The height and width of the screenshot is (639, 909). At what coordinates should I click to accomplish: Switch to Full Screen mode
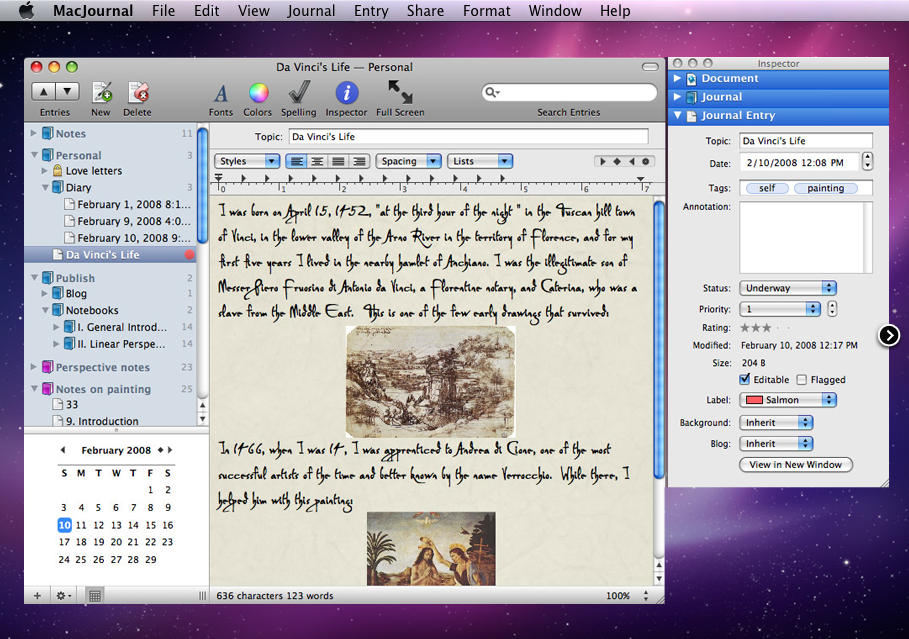pyautogui.click(x=400, y=92)
